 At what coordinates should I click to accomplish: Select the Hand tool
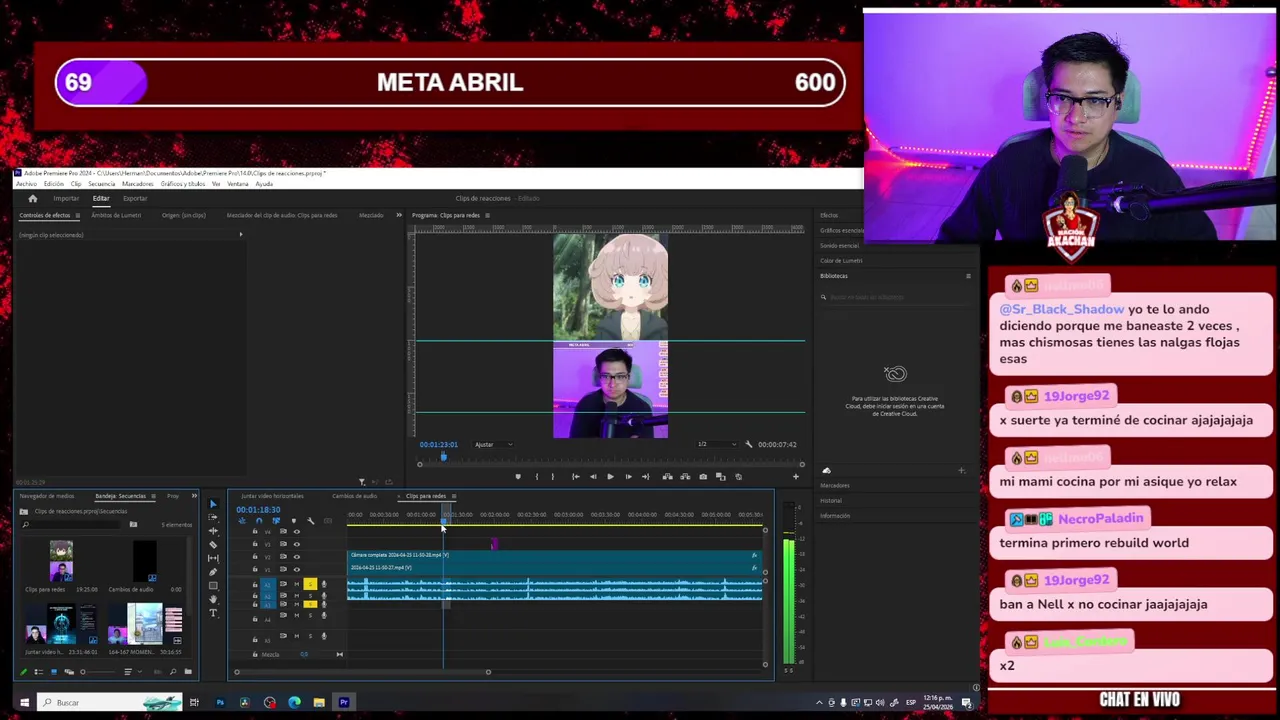click(x=213, y=599)
